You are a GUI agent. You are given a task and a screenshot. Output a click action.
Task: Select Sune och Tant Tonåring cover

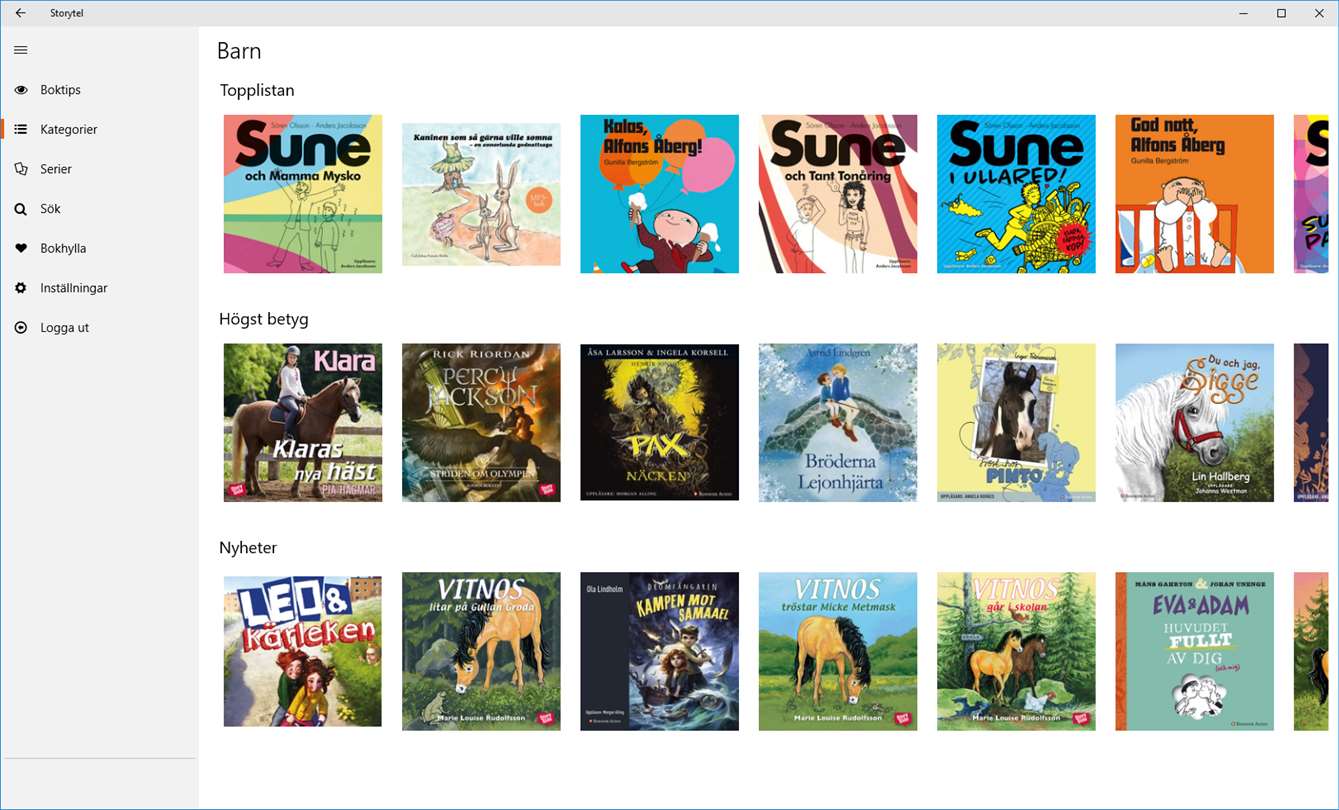[x=838, y=194]
